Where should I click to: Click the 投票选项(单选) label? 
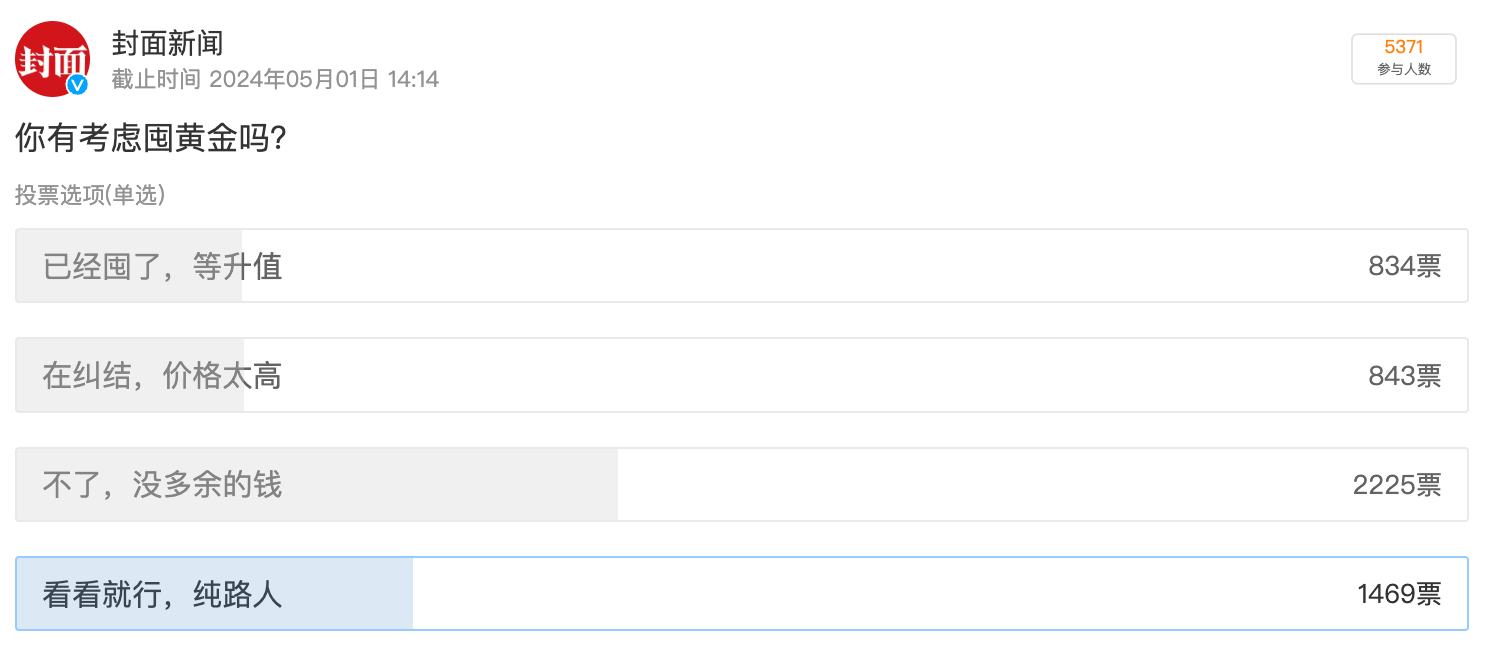coord(90,195)
